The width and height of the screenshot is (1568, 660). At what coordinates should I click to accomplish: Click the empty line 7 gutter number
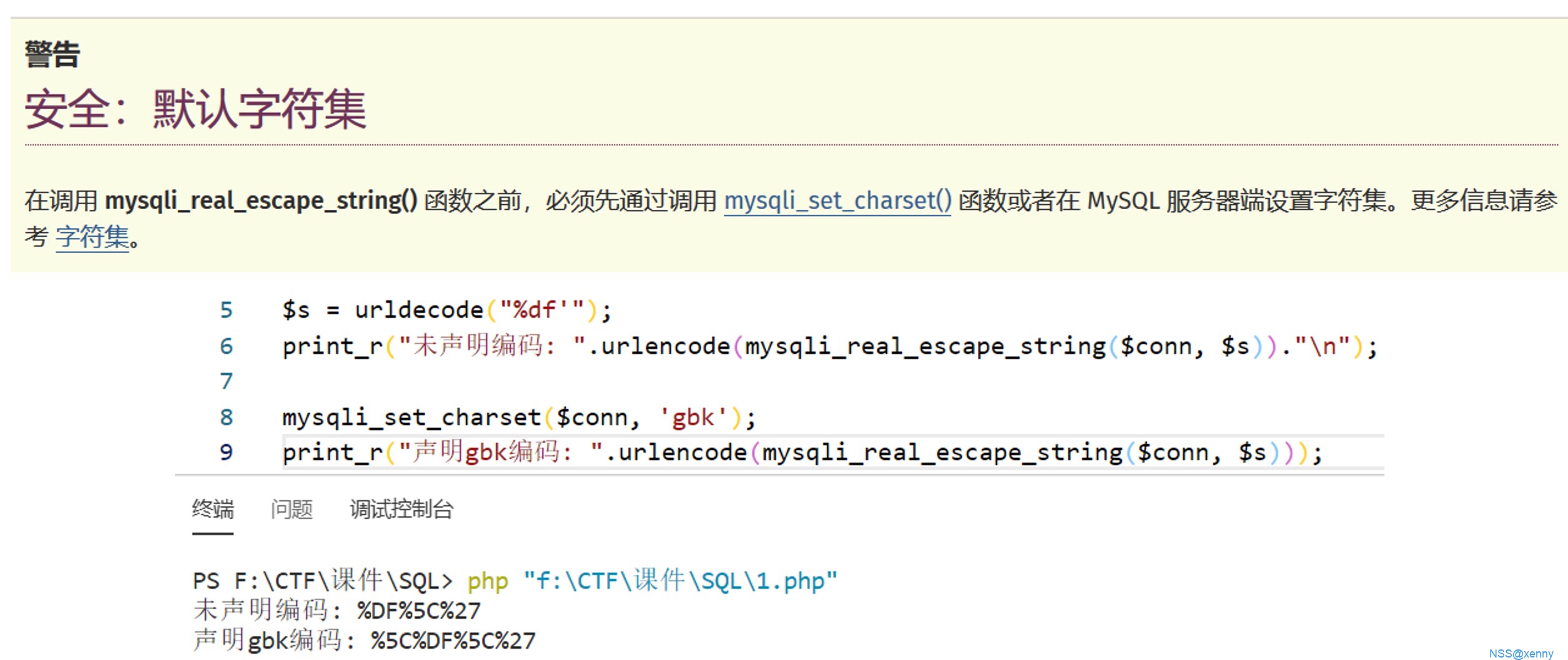point(226,381)
